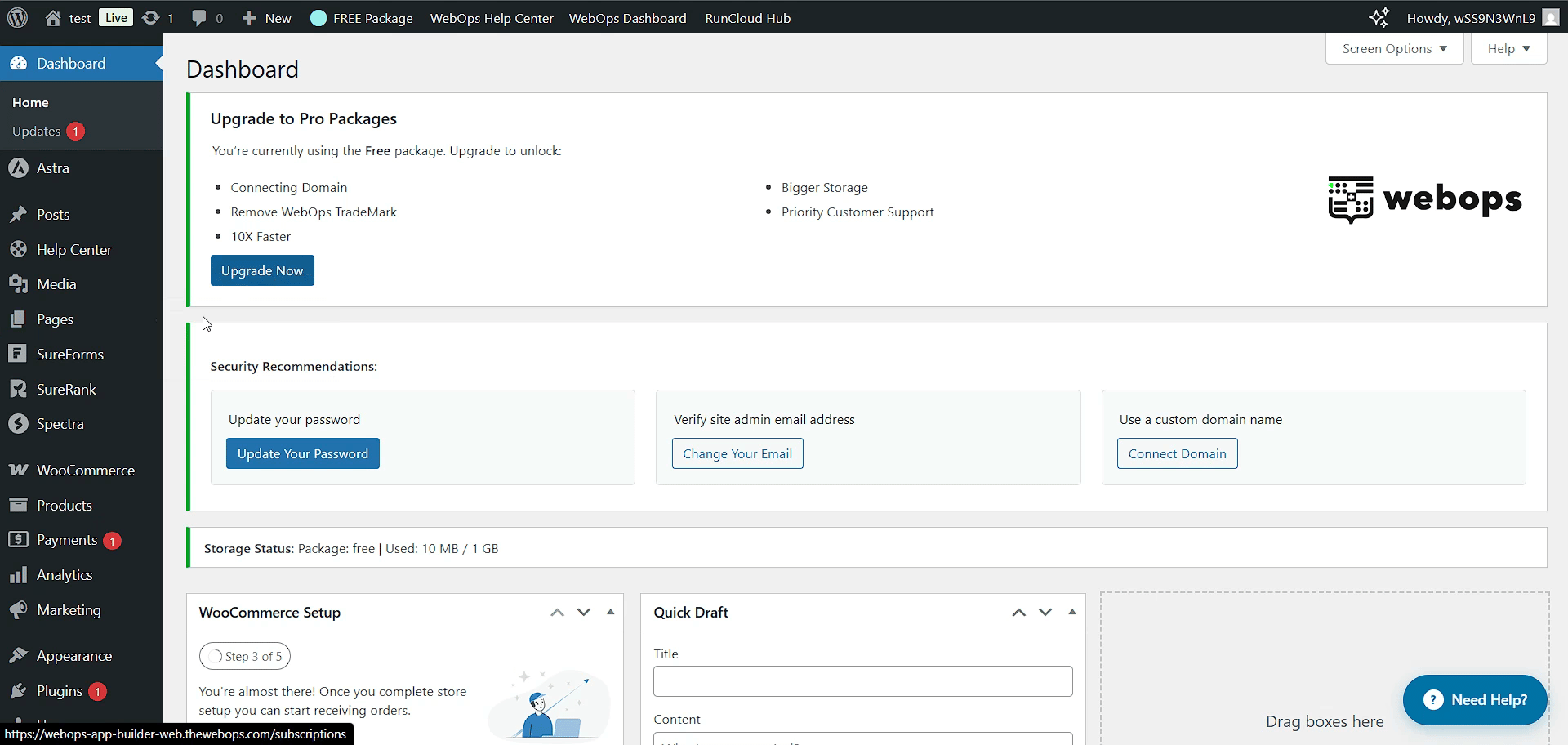
Task: Click the user avatar next to Howdy
Action: pos(1551,18)
